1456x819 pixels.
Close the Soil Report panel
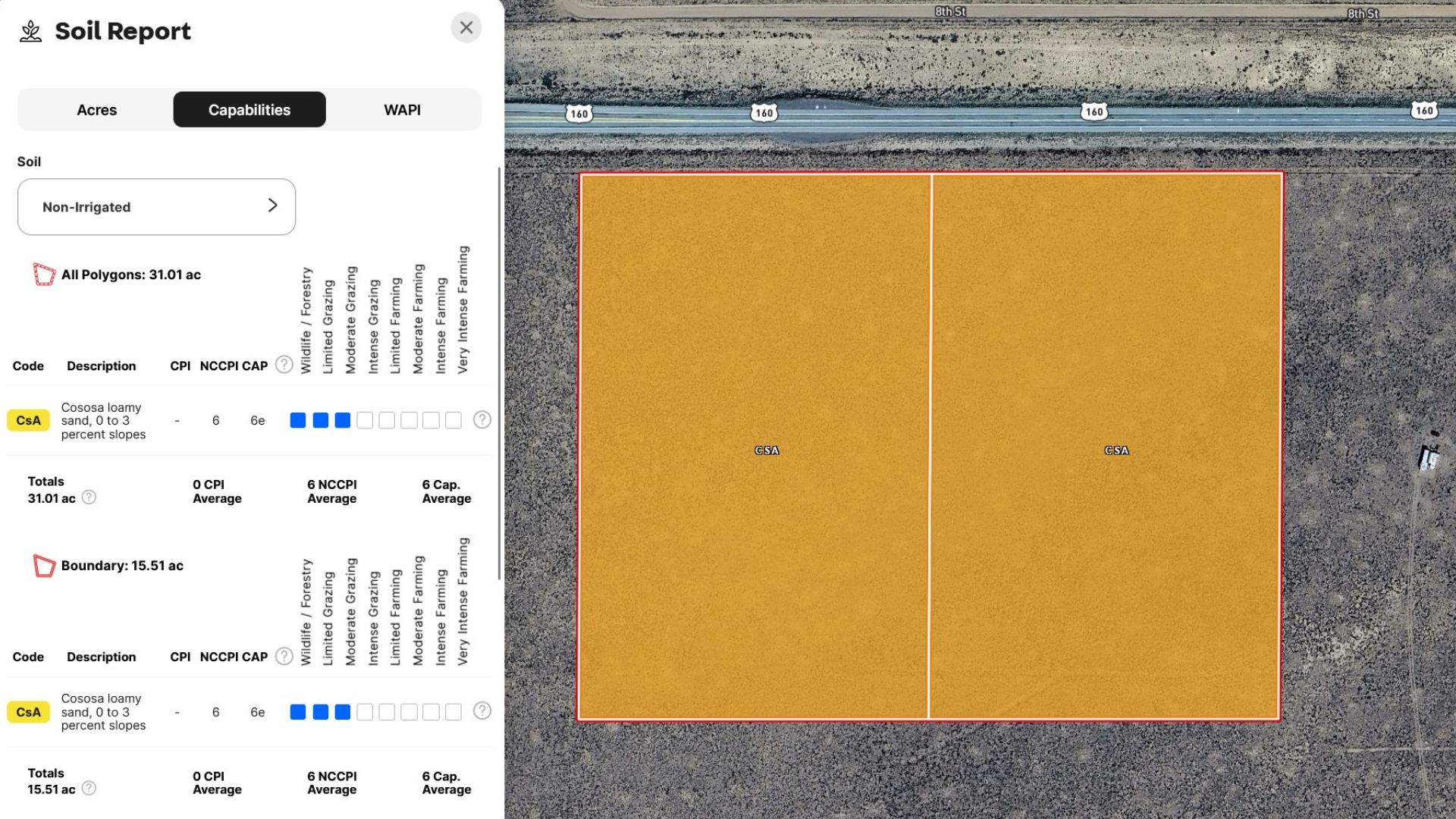[x=466, y=28]
